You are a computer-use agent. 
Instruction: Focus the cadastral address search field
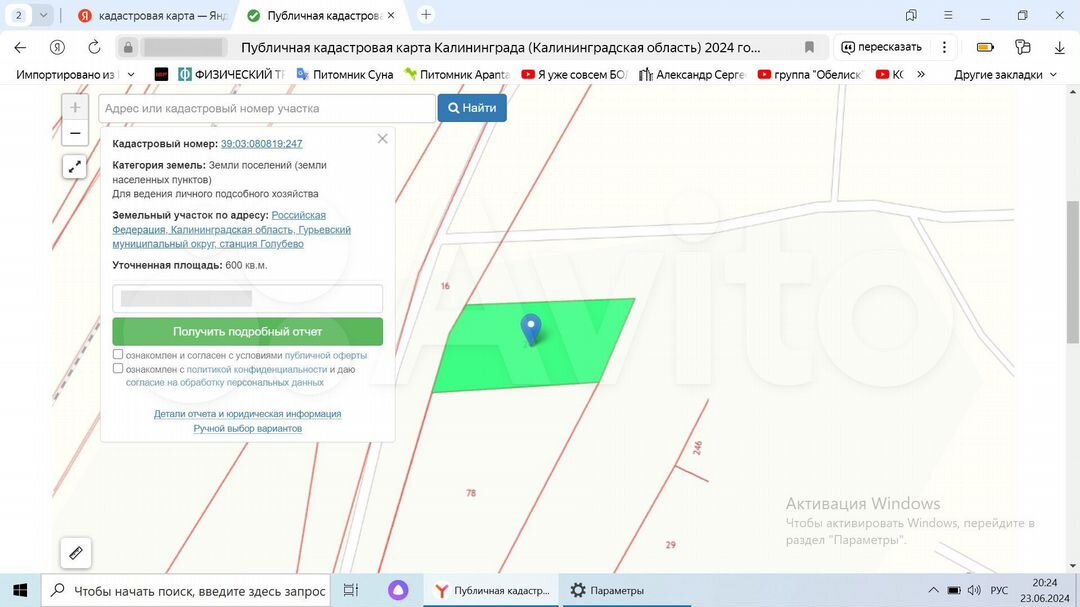(x=267, y=108)
